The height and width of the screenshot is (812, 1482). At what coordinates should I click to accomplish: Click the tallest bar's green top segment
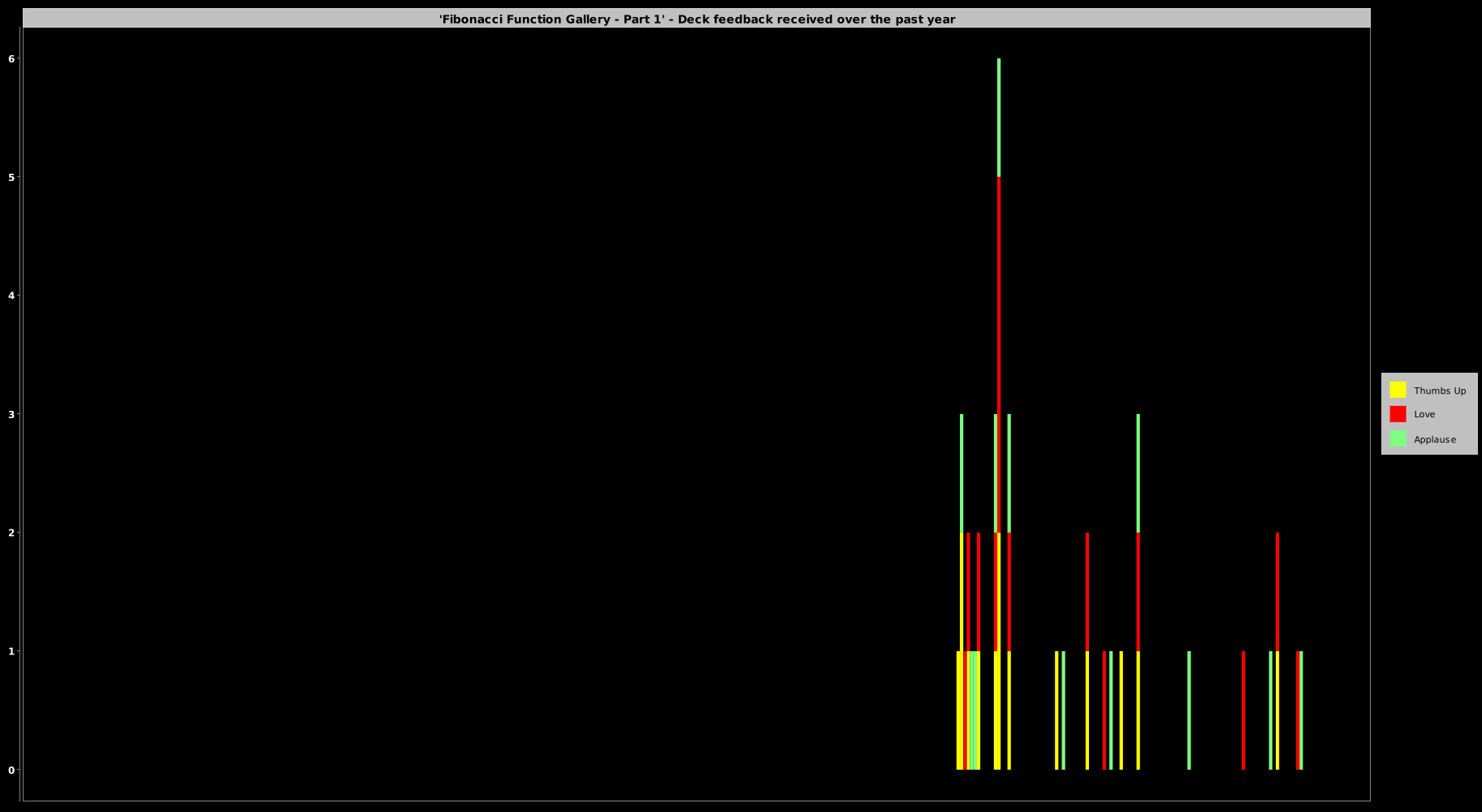[999, 118]
